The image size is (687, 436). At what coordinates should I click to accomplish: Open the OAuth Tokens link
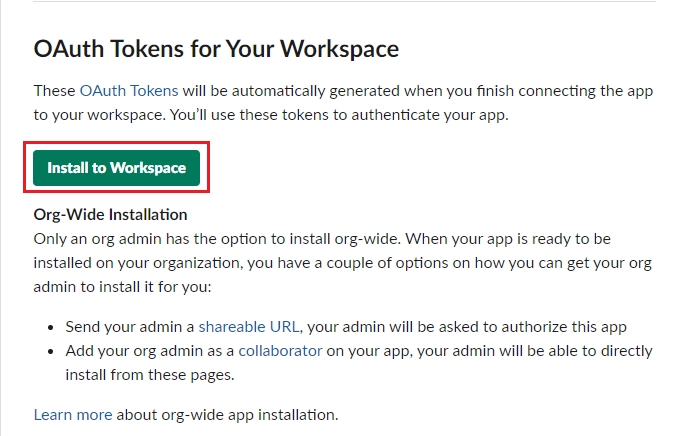(x=129, y=91)
